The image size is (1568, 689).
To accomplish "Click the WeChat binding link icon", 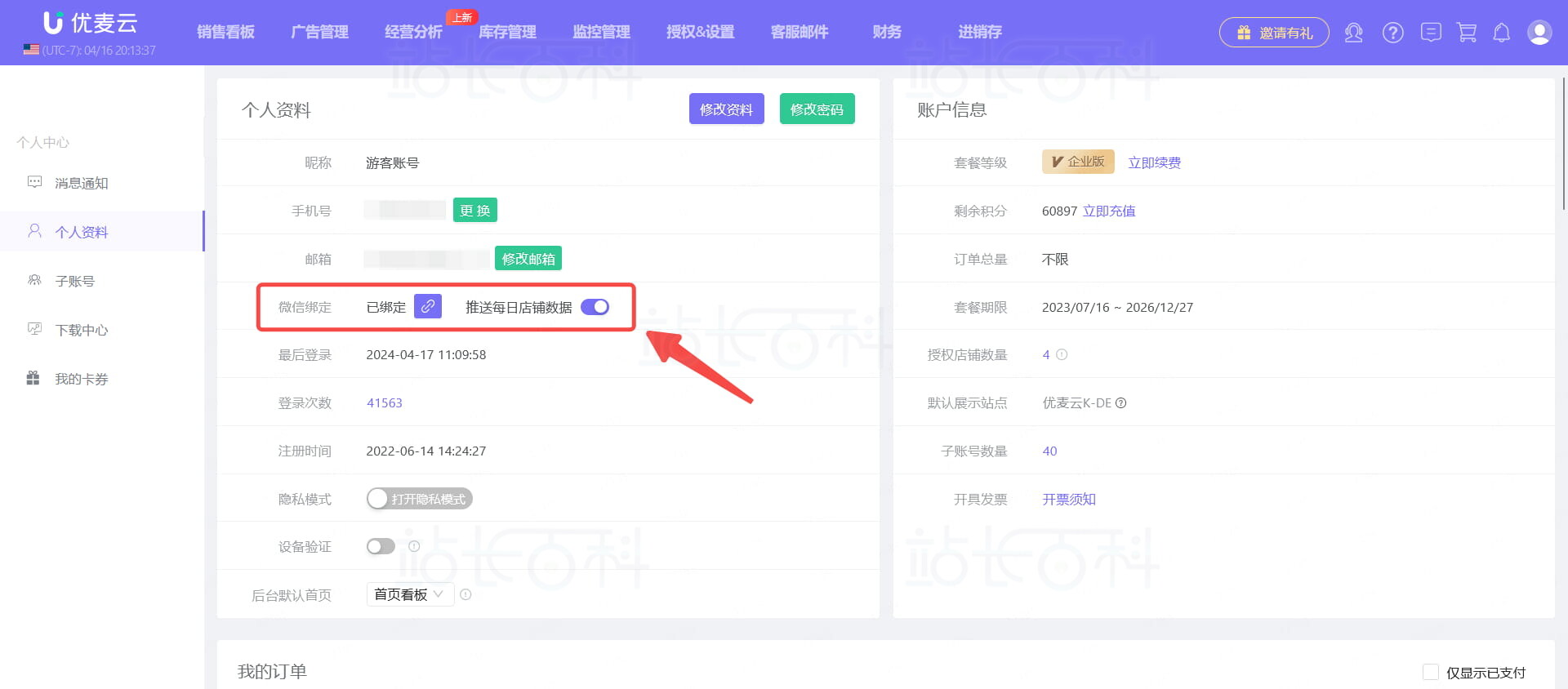I will (428, 306).
